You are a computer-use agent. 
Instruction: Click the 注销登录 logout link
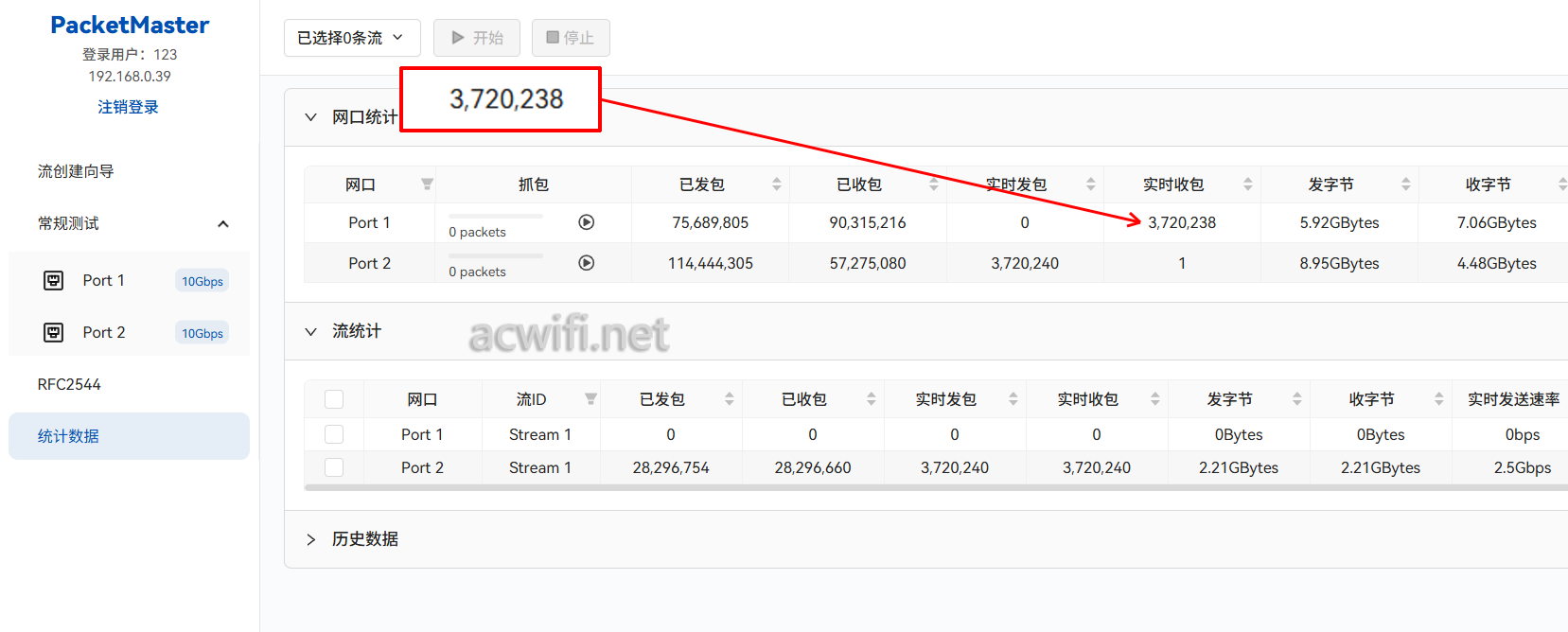pyautogui.click(x=128, y=107)
